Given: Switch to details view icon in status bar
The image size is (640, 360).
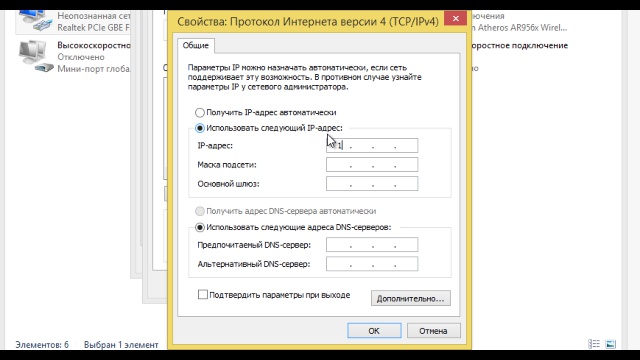Looking at the screenshot, I should tap(594, 344).
